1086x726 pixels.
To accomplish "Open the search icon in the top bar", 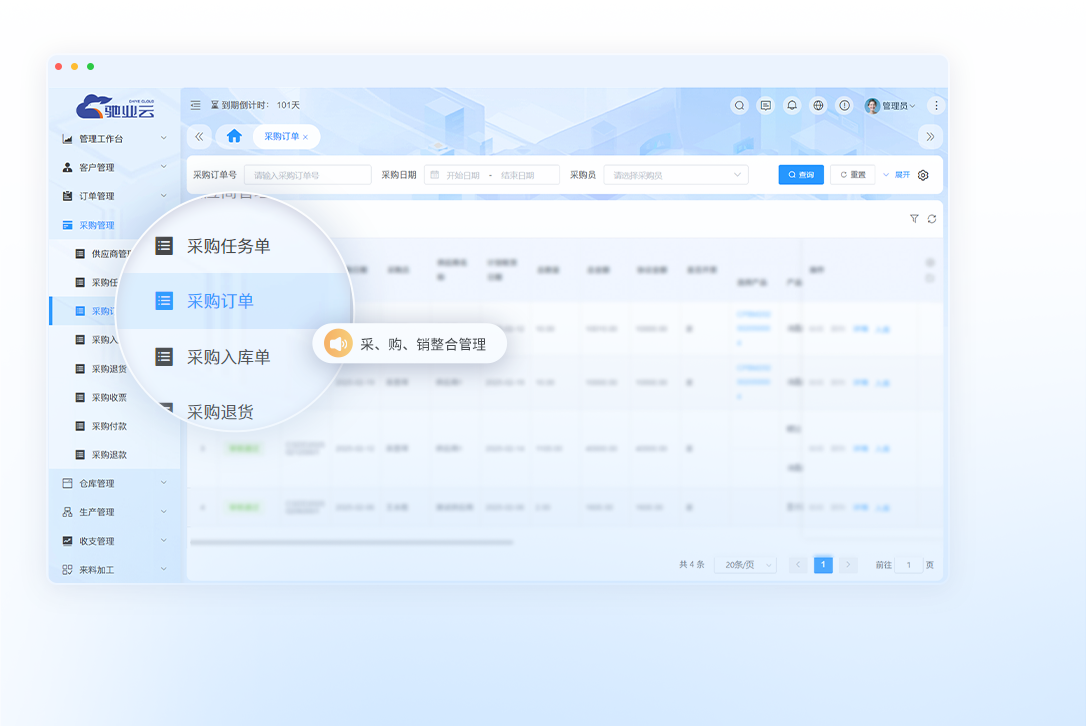I will coord(739,105).
